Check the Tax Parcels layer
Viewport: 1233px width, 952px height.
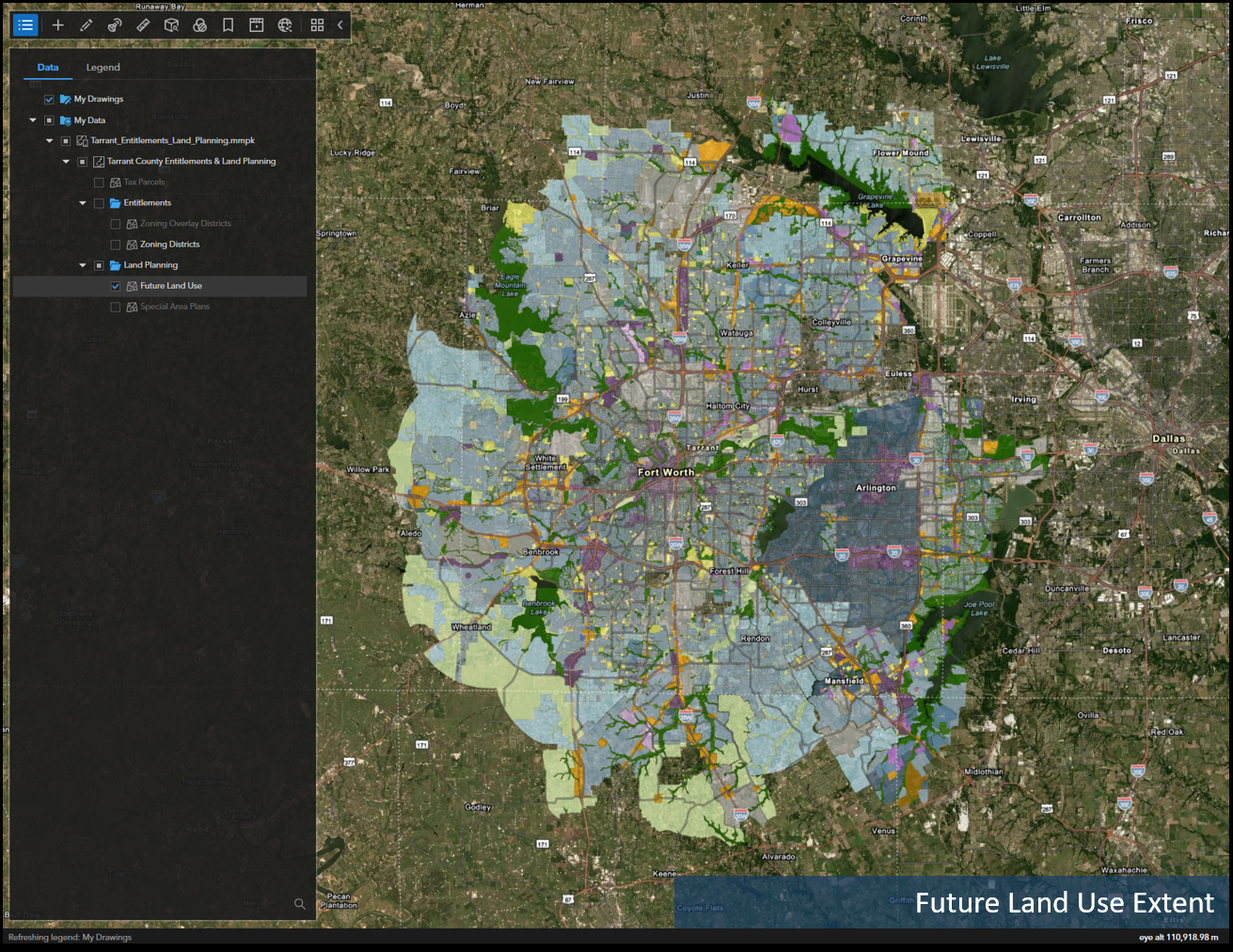point(99,182)
